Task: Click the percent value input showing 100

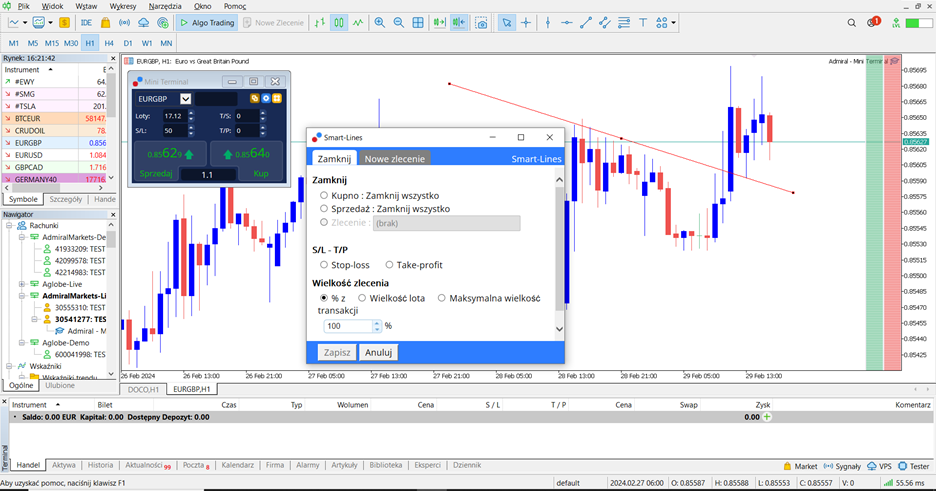Action: pyautogui.click(x=349, y=326)
